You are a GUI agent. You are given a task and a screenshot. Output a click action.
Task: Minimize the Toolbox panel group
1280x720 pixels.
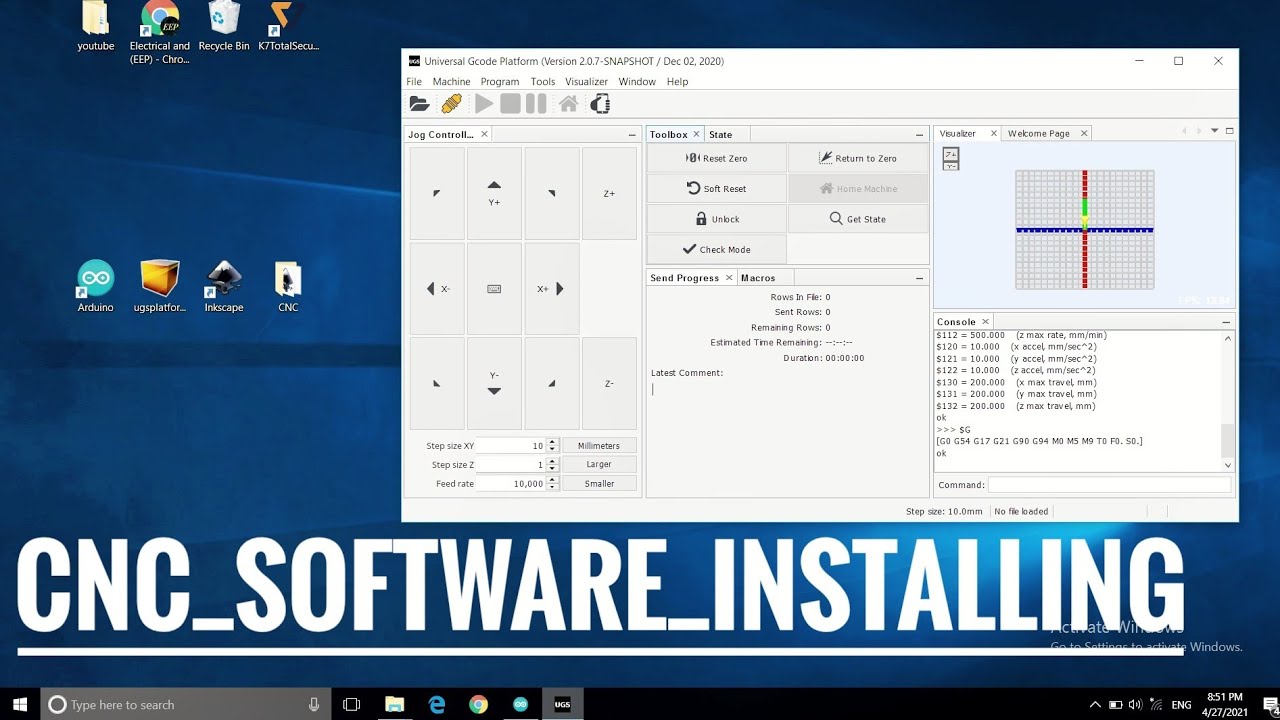click(x=919, y=134)
